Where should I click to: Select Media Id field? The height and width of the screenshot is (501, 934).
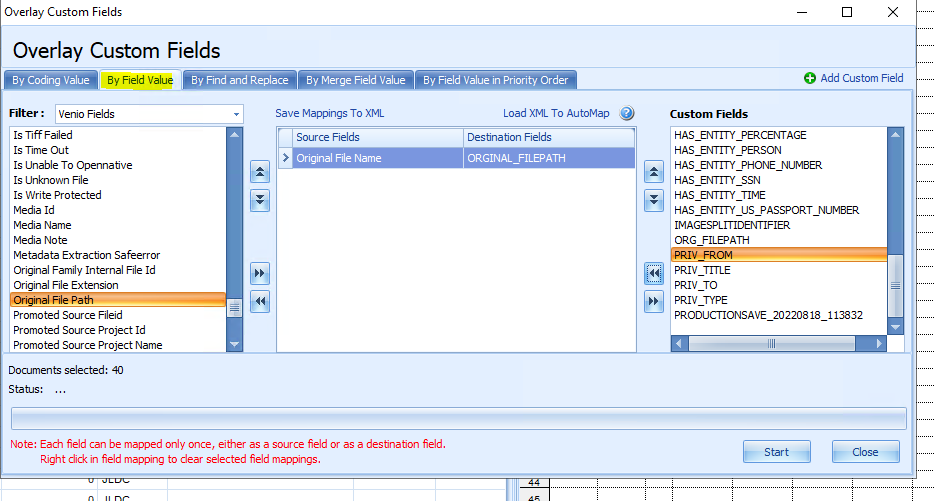tap(118, 210)
